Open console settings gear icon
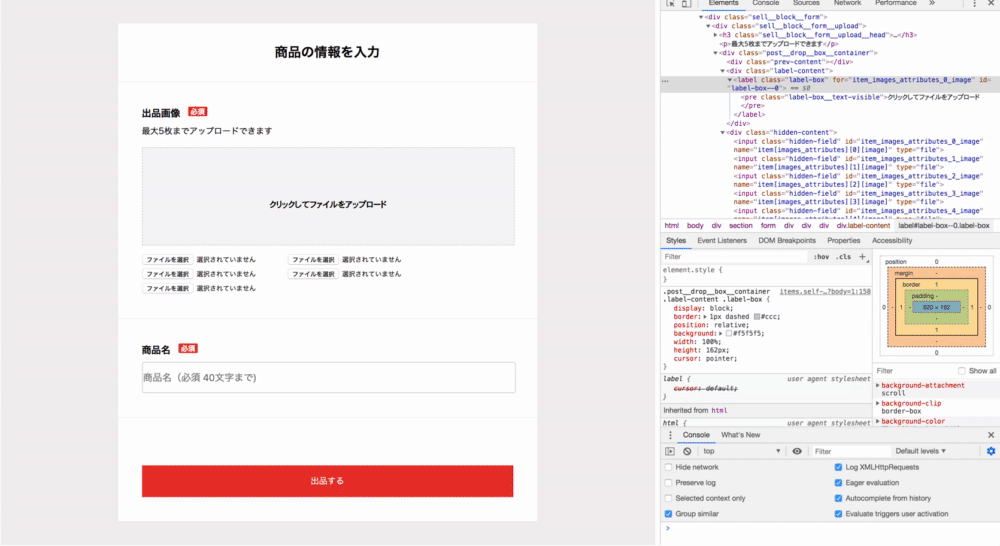 (x=990, y=451)
